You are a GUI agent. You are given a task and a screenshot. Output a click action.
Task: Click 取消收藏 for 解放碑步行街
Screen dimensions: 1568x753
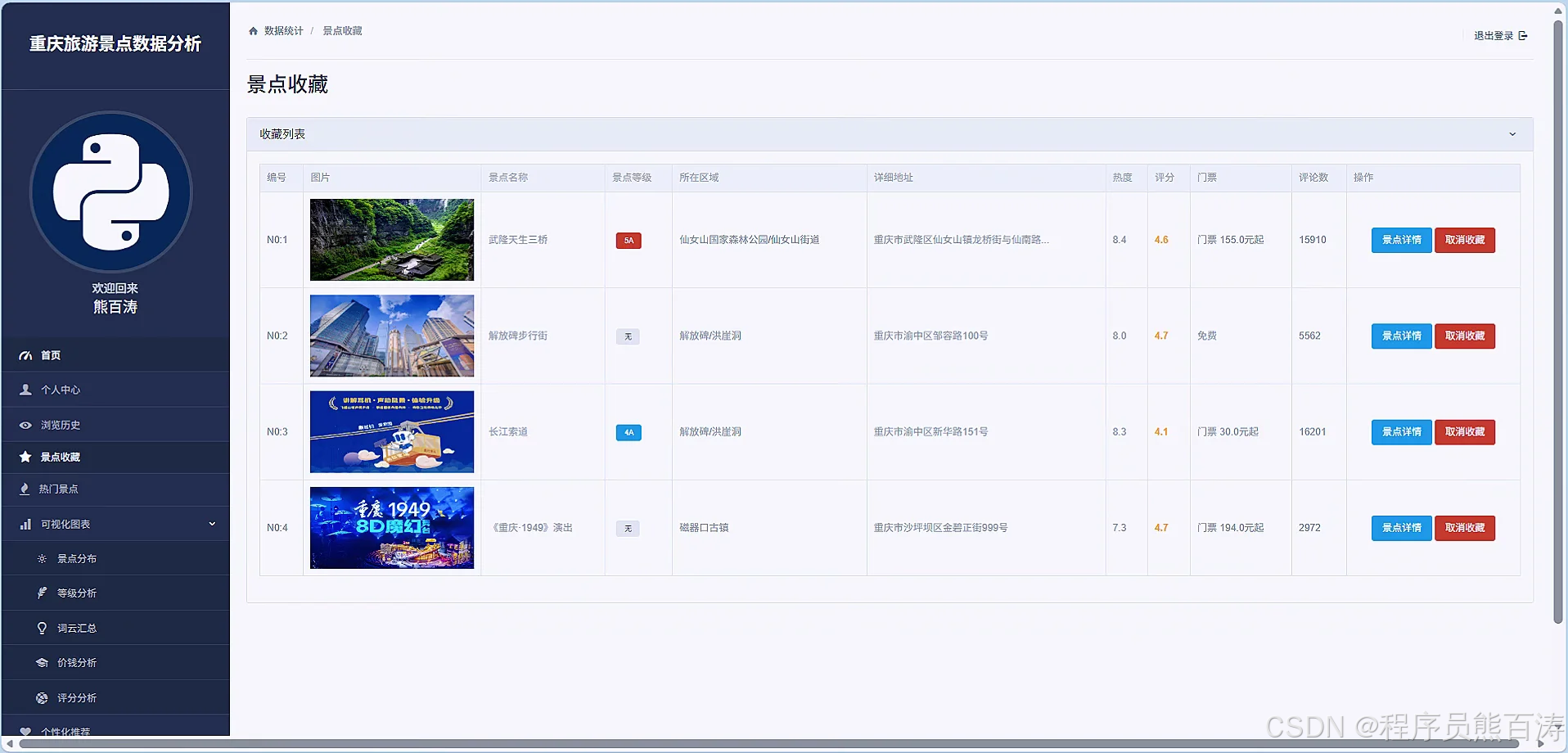click(1464, 336)
